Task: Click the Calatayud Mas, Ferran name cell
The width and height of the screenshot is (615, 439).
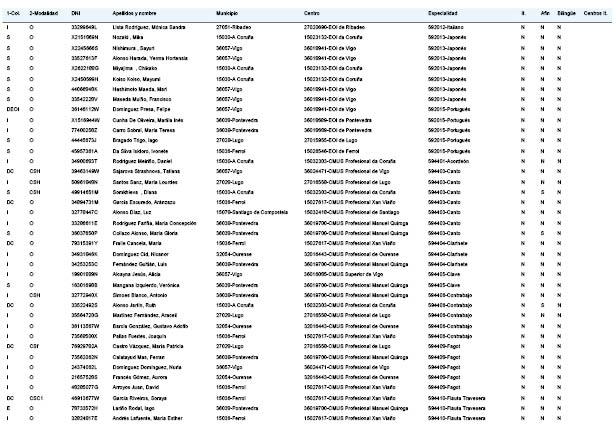Action: tap(138, 357)
